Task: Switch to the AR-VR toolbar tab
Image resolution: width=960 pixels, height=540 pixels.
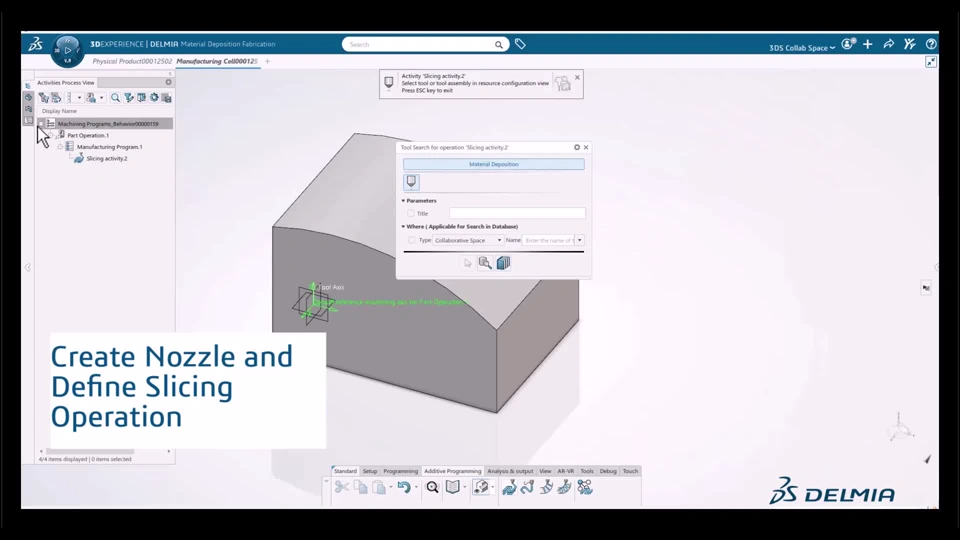Action: tap(566, 471)
